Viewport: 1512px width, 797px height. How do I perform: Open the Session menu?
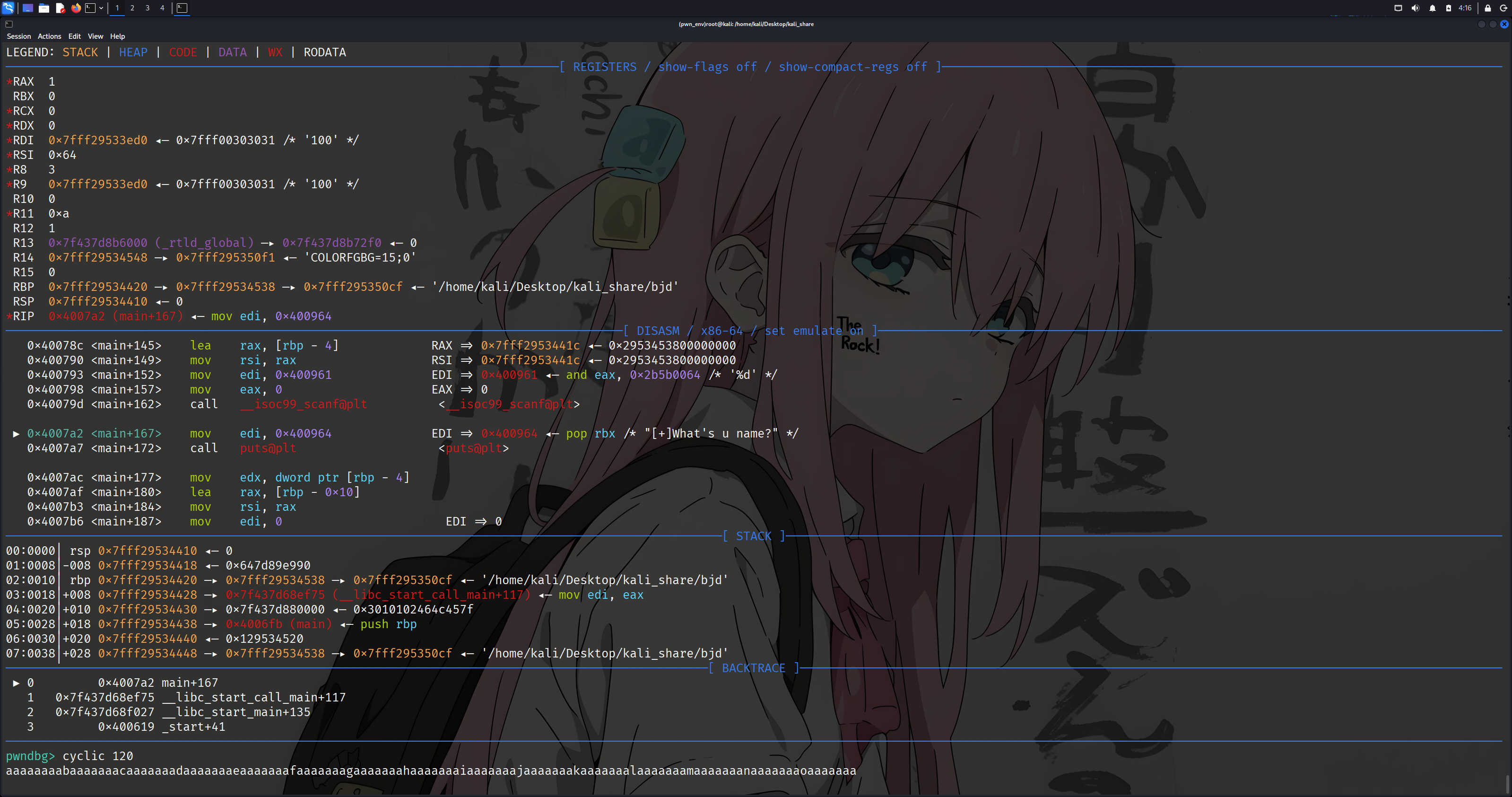[19, 36]
